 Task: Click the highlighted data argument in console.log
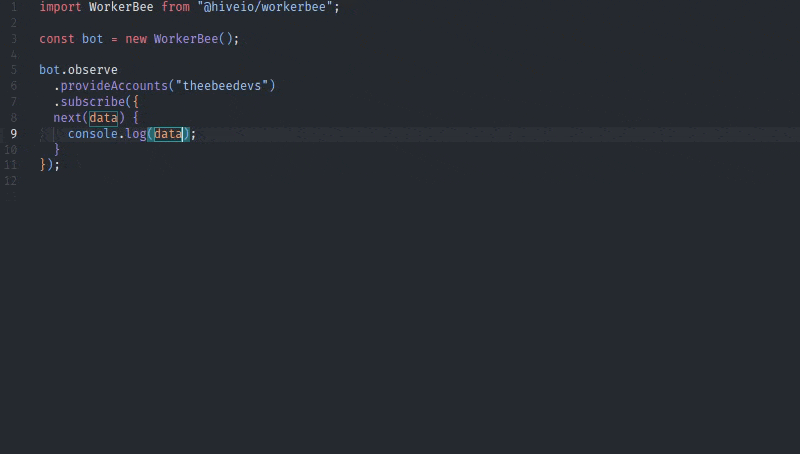[167, 134]
